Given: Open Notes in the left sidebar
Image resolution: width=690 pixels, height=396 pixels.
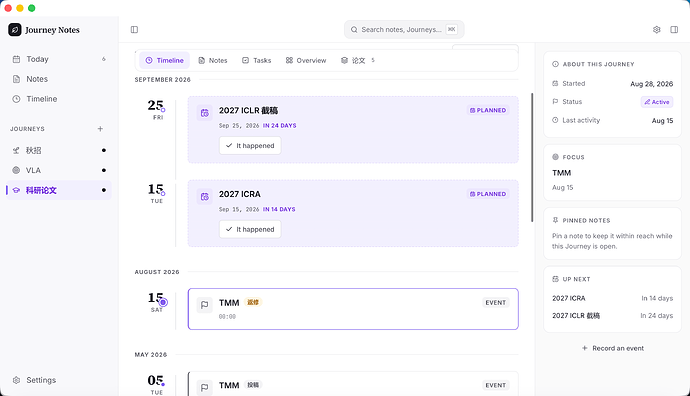Looking at the screenshot, I should click(59, 79).
